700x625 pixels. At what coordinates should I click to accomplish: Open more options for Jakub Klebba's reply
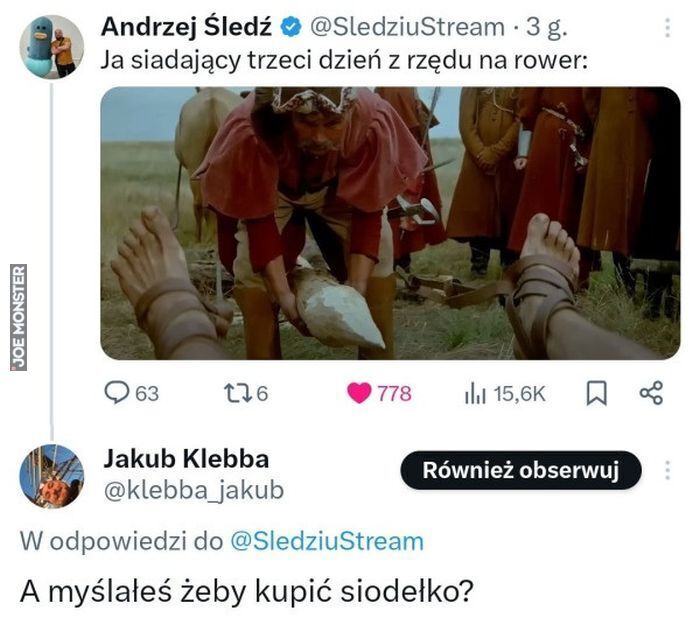coord(668,469)
